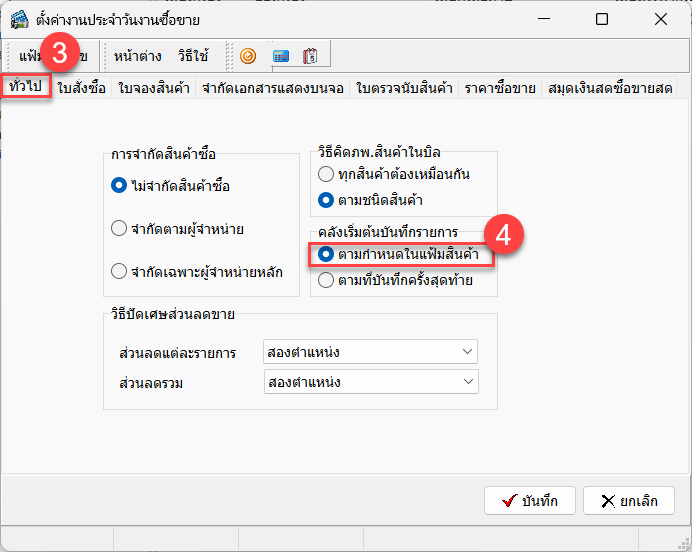The height and width of the screenshot is (552, 692).
Task: Select ตามที่บันทึกครั้งสุดท้าย radio option
Action: 325,281
